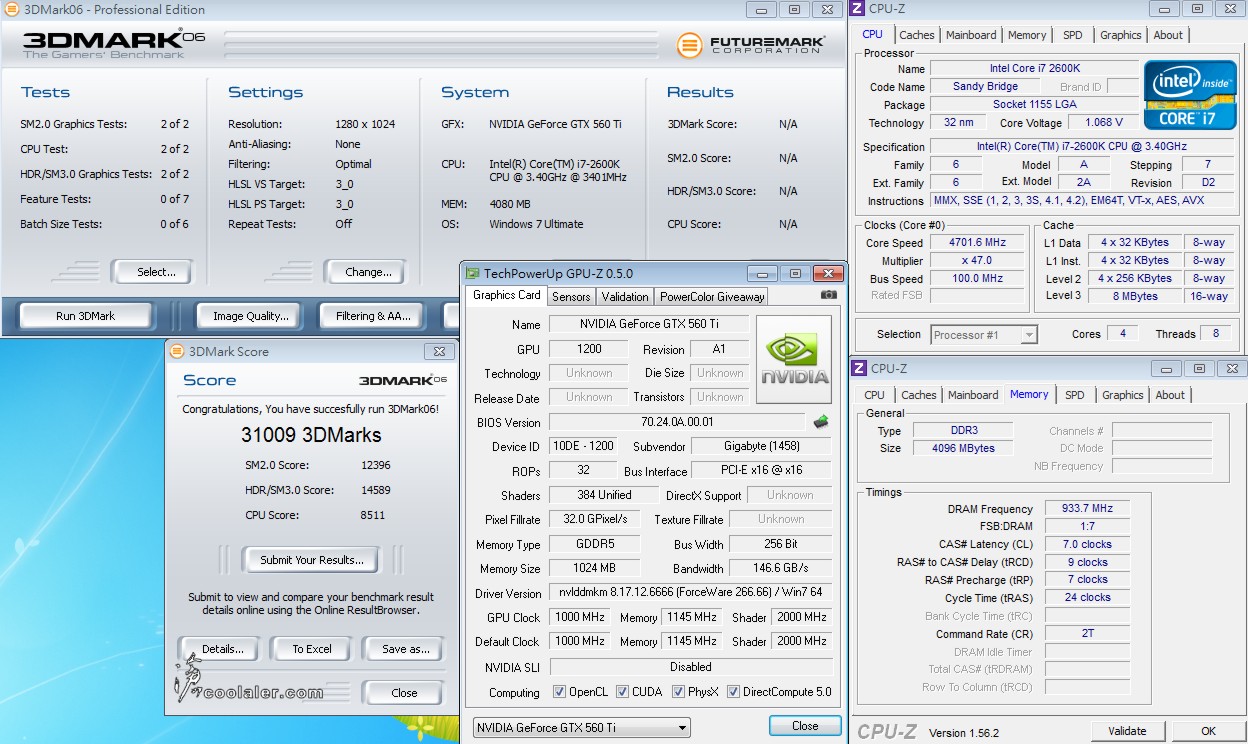Open the Processor #1 selection dropdown

click(x=984, y=335)
